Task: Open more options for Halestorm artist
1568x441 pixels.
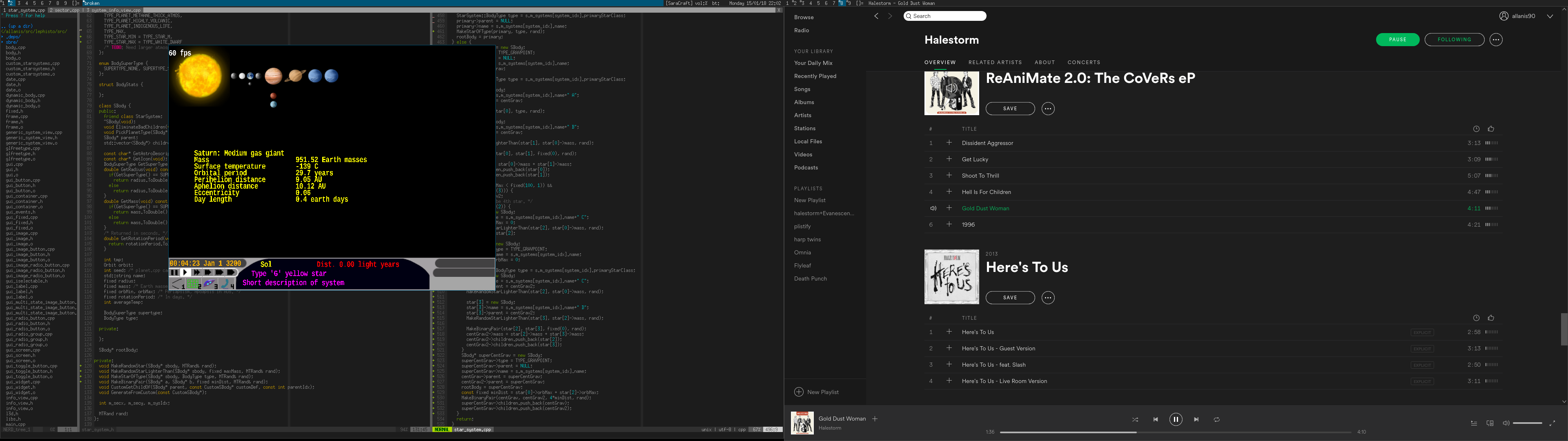Action: pos(1496,40)
